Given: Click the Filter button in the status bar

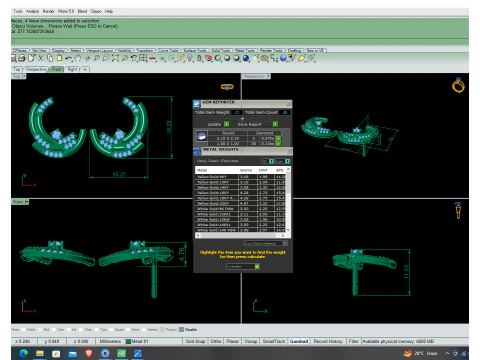Looking at the screenshot, I should coord(353,341).
